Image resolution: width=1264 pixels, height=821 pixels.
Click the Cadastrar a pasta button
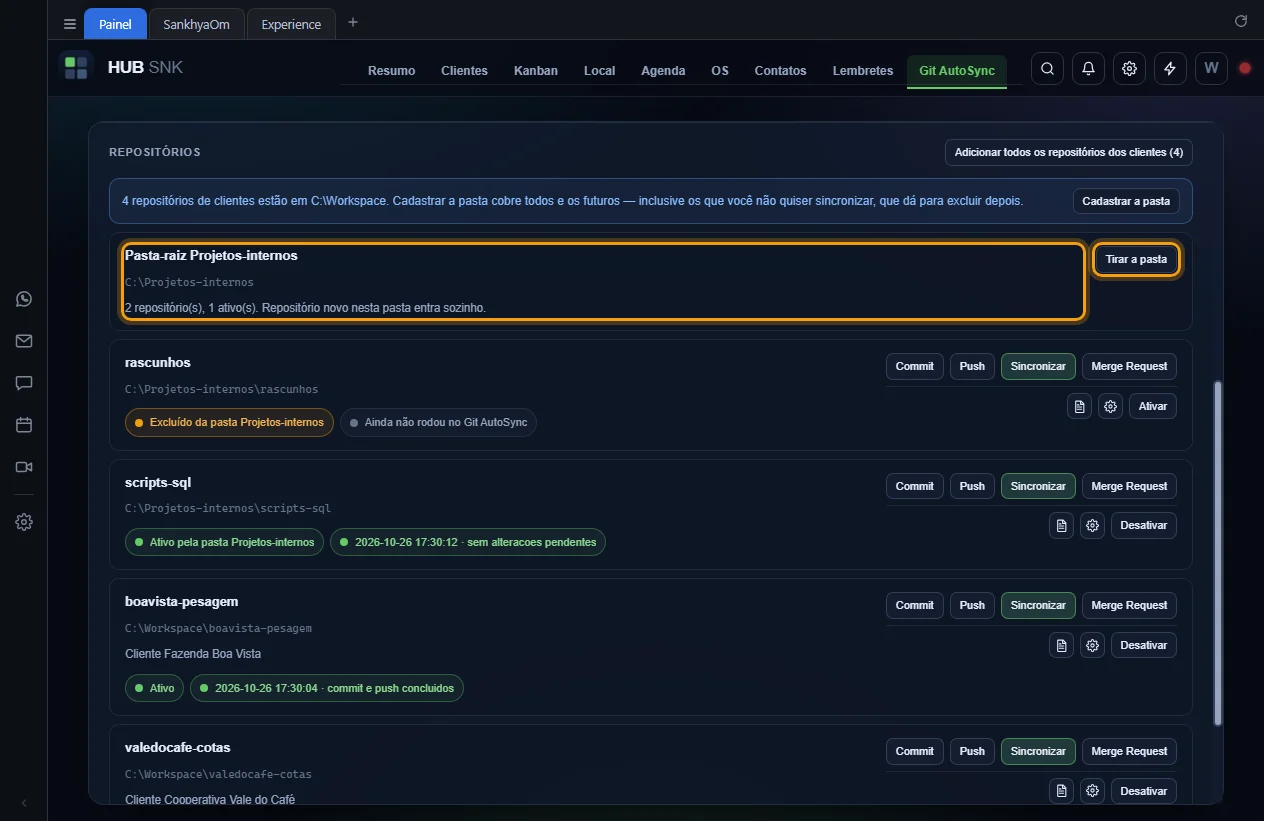pyautogui.click(x=1126, y=201)
